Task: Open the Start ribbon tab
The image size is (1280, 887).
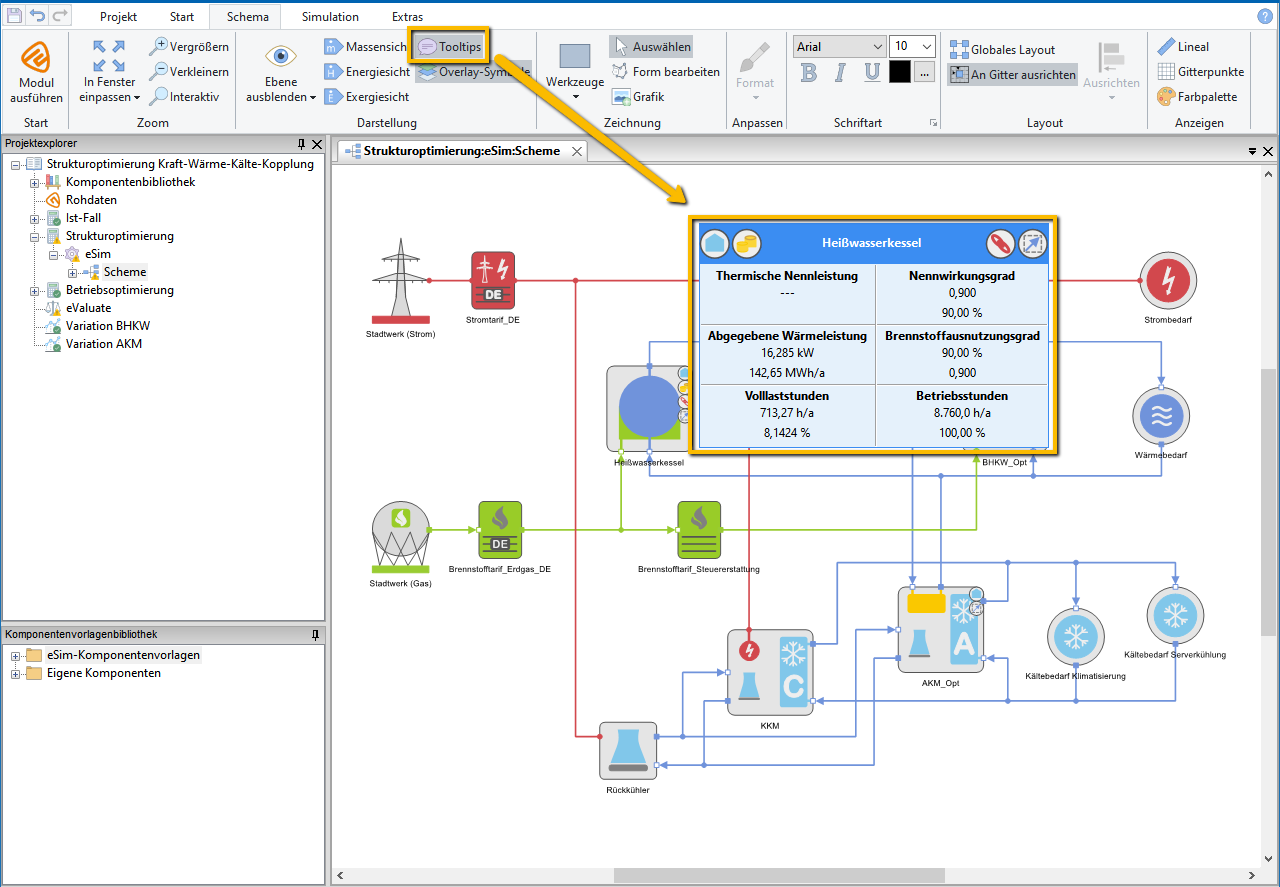Action: (182, 17)
